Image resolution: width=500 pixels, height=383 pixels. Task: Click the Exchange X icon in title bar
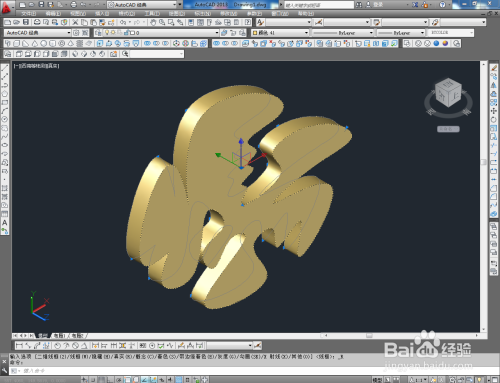[415, 5]
